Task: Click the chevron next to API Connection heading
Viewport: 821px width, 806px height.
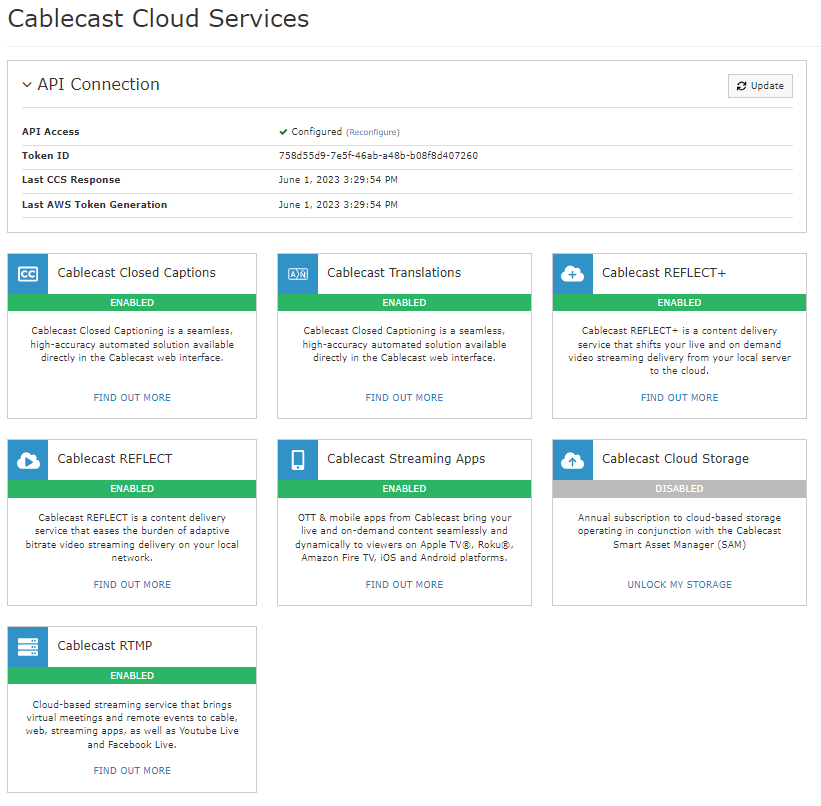Action: (27, 84)
